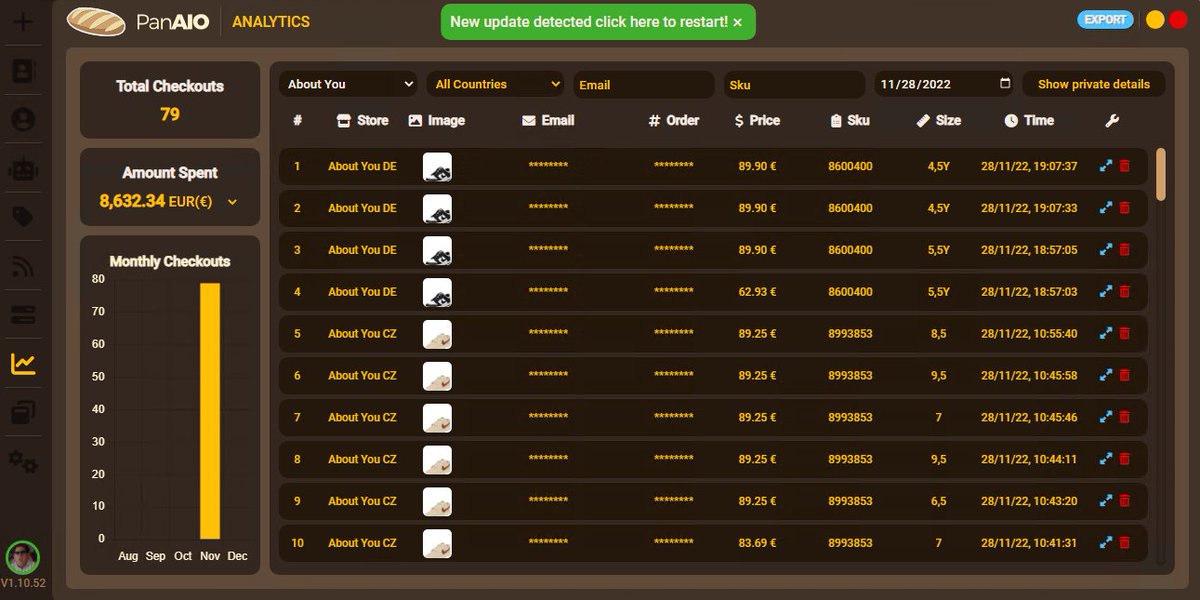Sort by the Price column header
Image resolution: width=1200 pixels, height=600 pixels.
tap(757, 120)
